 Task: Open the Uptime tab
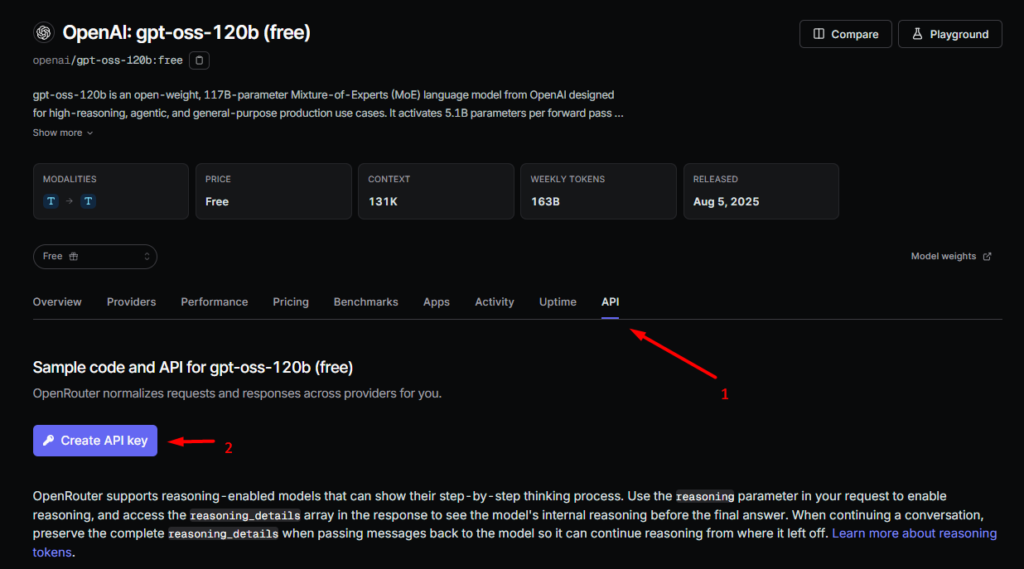[x=558, y=302]
